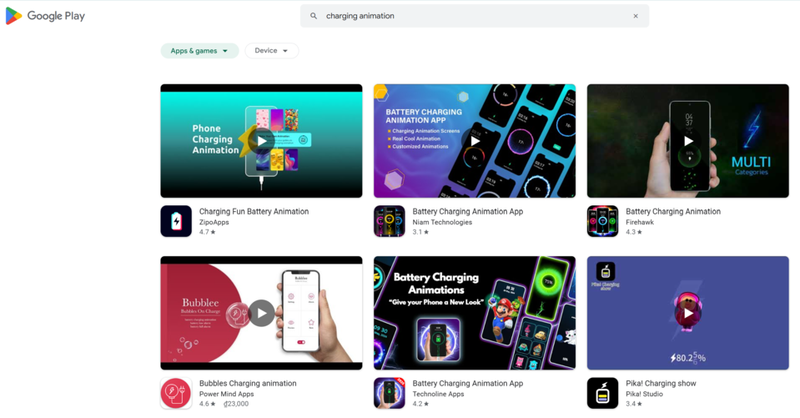The image size is (800, 418).
Task: Click the 3.1 star rating
Action: point(420,232)
